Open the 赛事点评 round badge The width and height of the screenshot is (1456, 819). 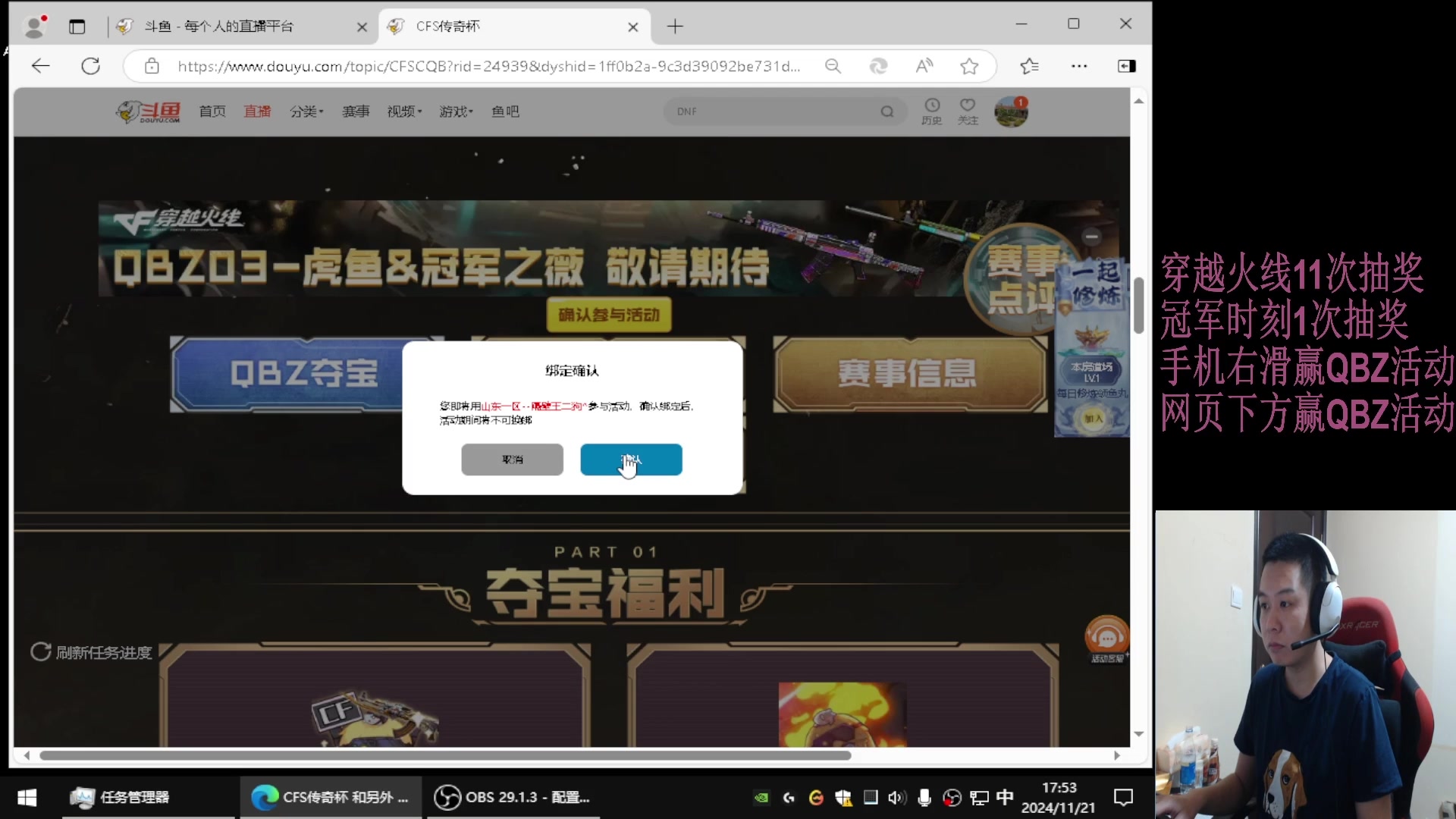point(1020,279)
